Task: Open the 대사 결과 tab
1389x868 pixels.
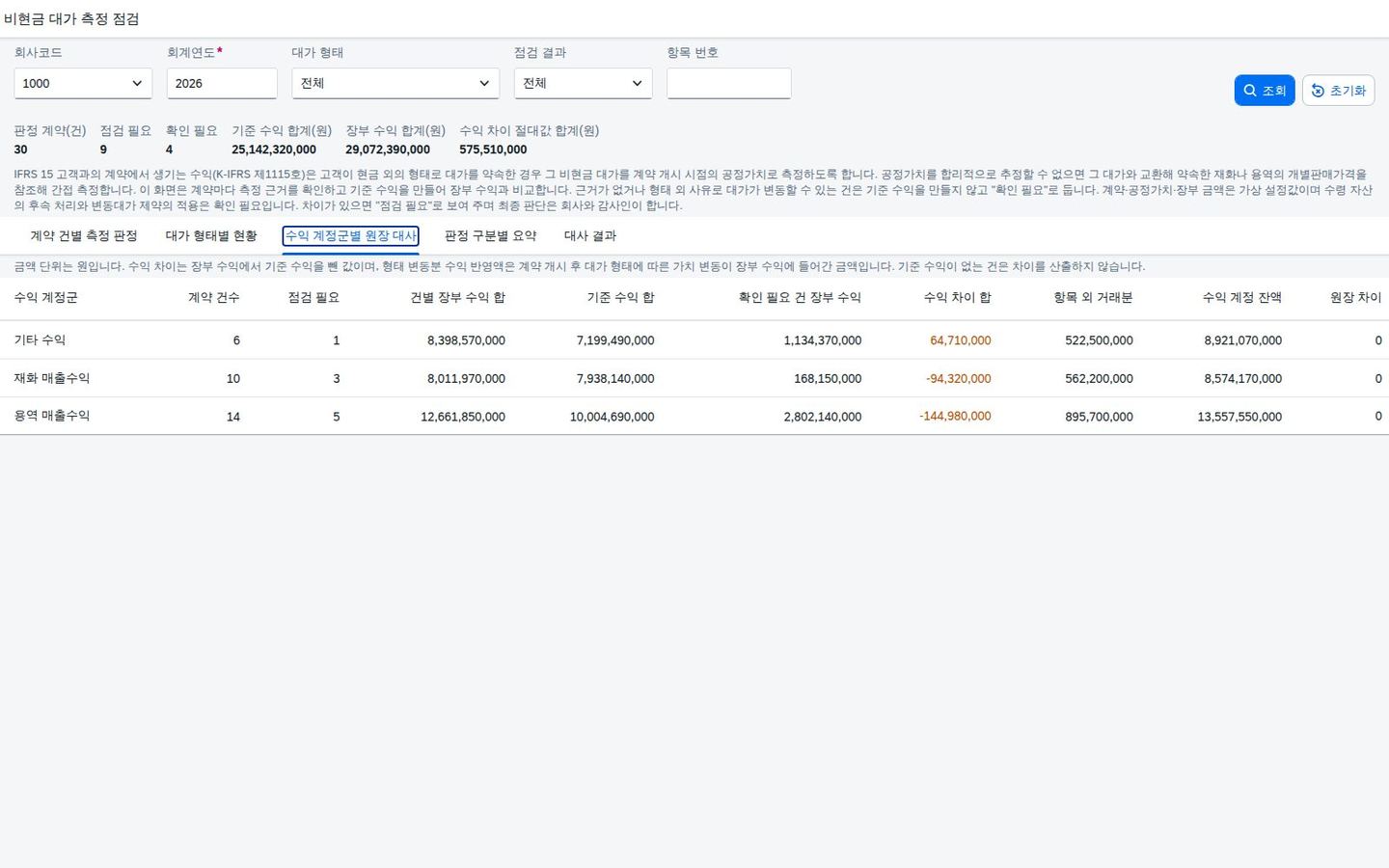Action: coord(590,235)
